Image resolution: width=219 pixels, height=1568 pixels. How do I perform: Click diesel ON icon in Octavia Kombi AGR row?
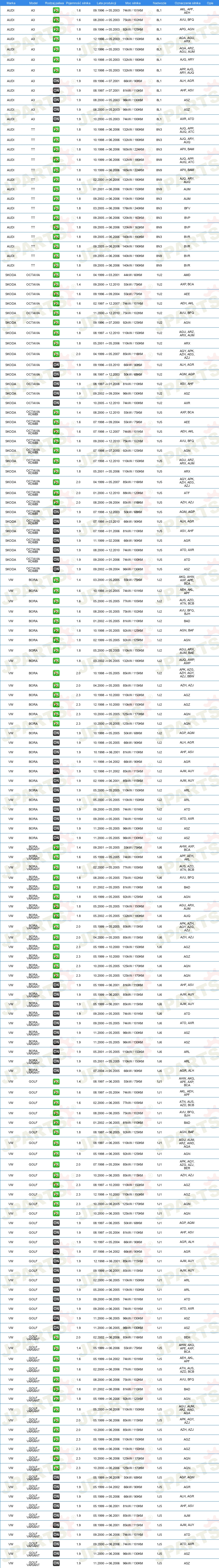point(56,541)
